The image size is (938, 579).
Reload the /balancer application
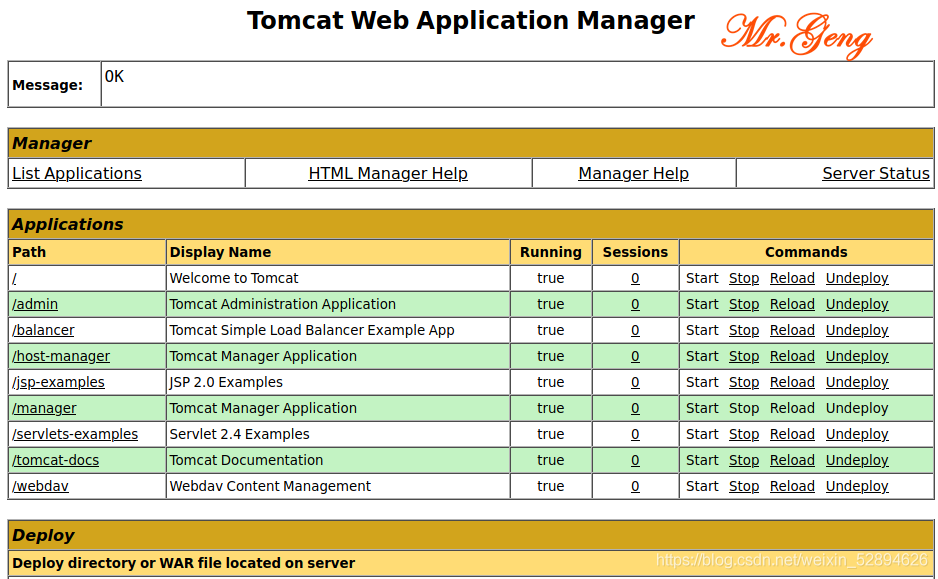792,330
